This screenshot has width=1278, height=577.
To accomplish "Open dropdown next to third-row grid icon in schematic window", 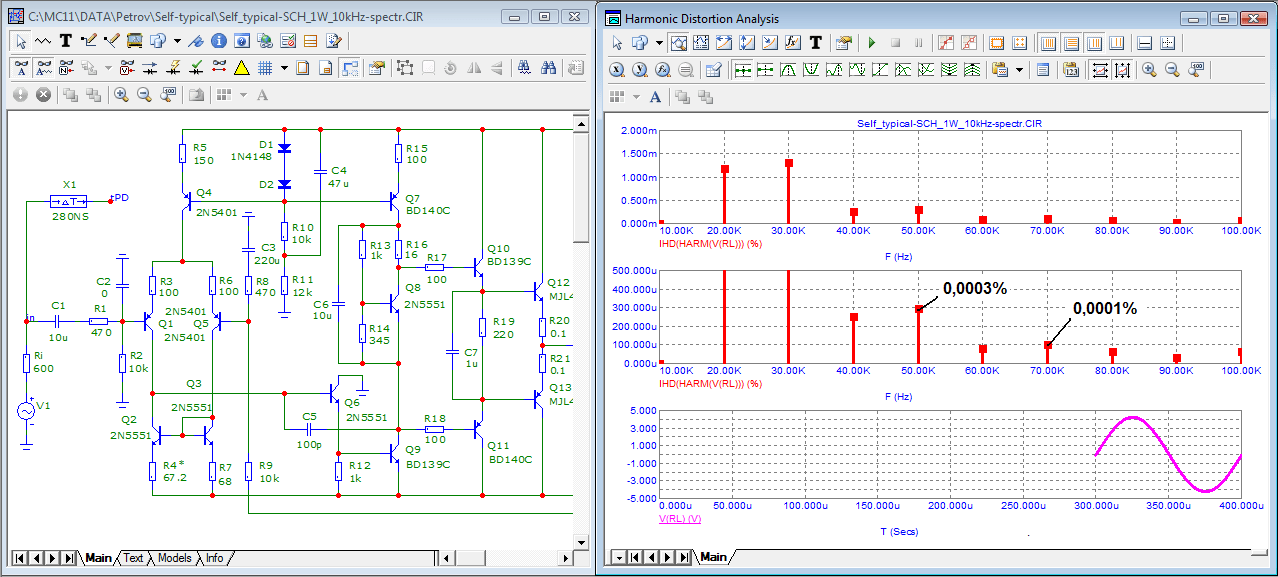I will 244,94.
